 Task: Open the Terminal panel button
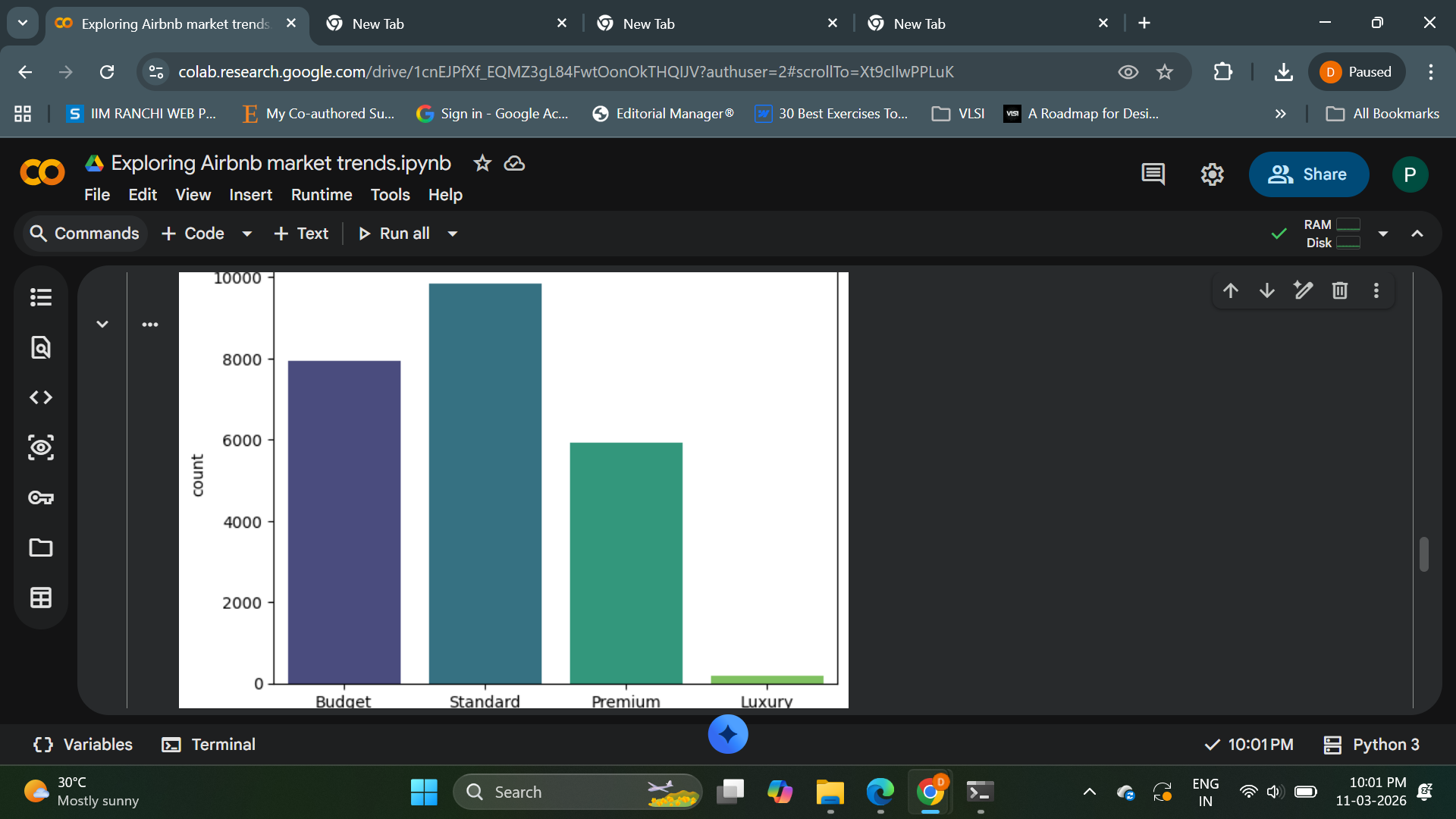[209, 745]
